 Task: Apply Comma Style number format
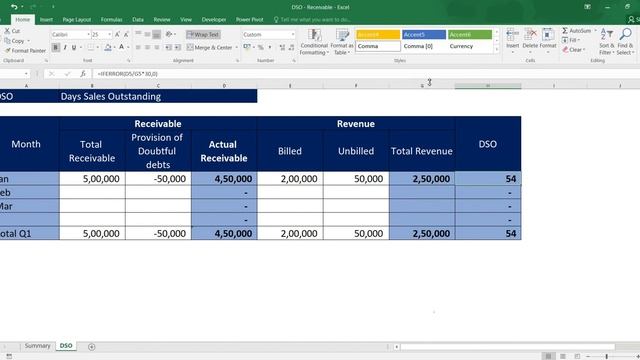coord(270,48)
